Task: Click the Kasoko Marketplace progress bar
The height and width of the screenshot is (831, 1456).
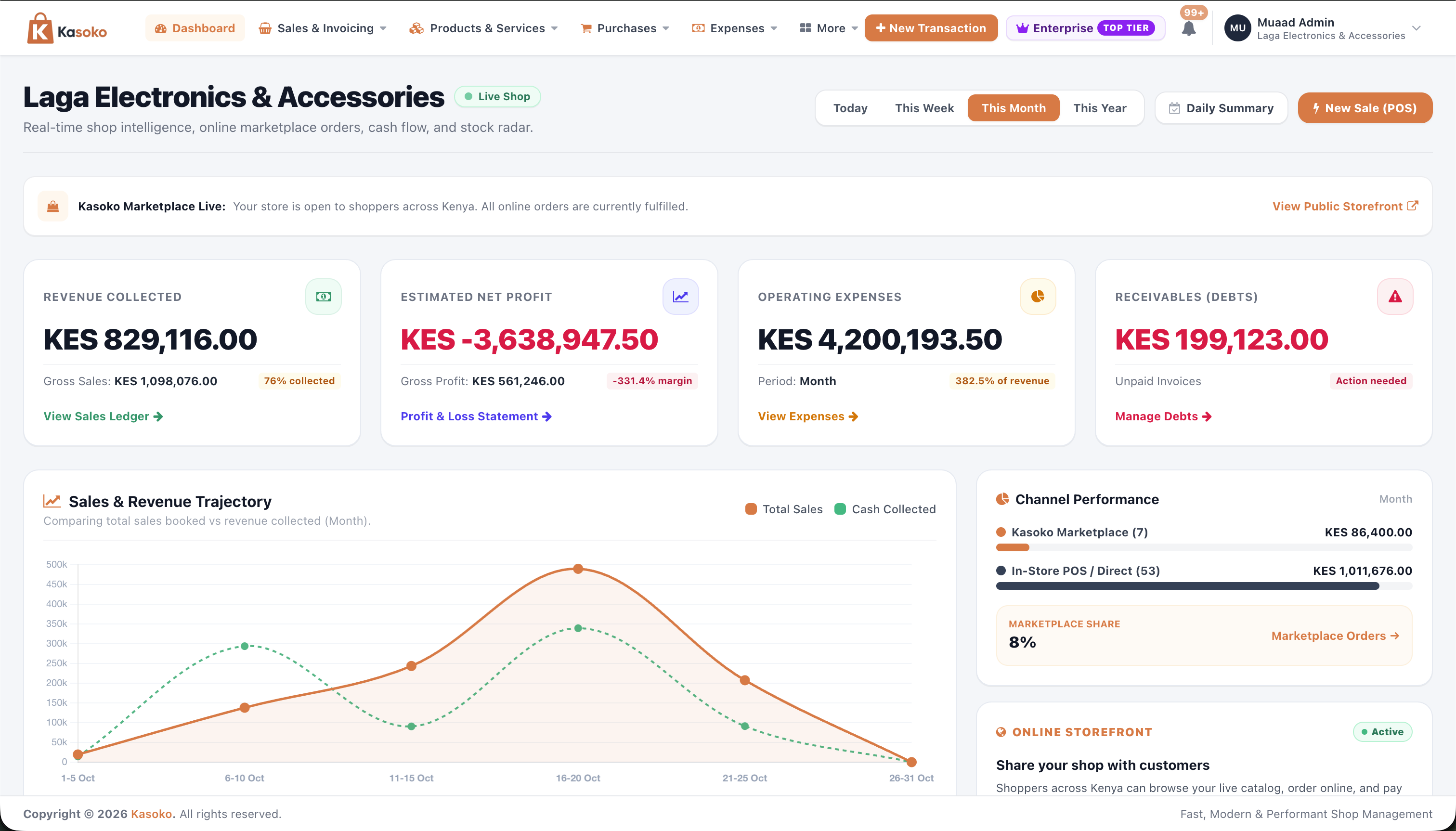Action: click(x=1204, y=547)
